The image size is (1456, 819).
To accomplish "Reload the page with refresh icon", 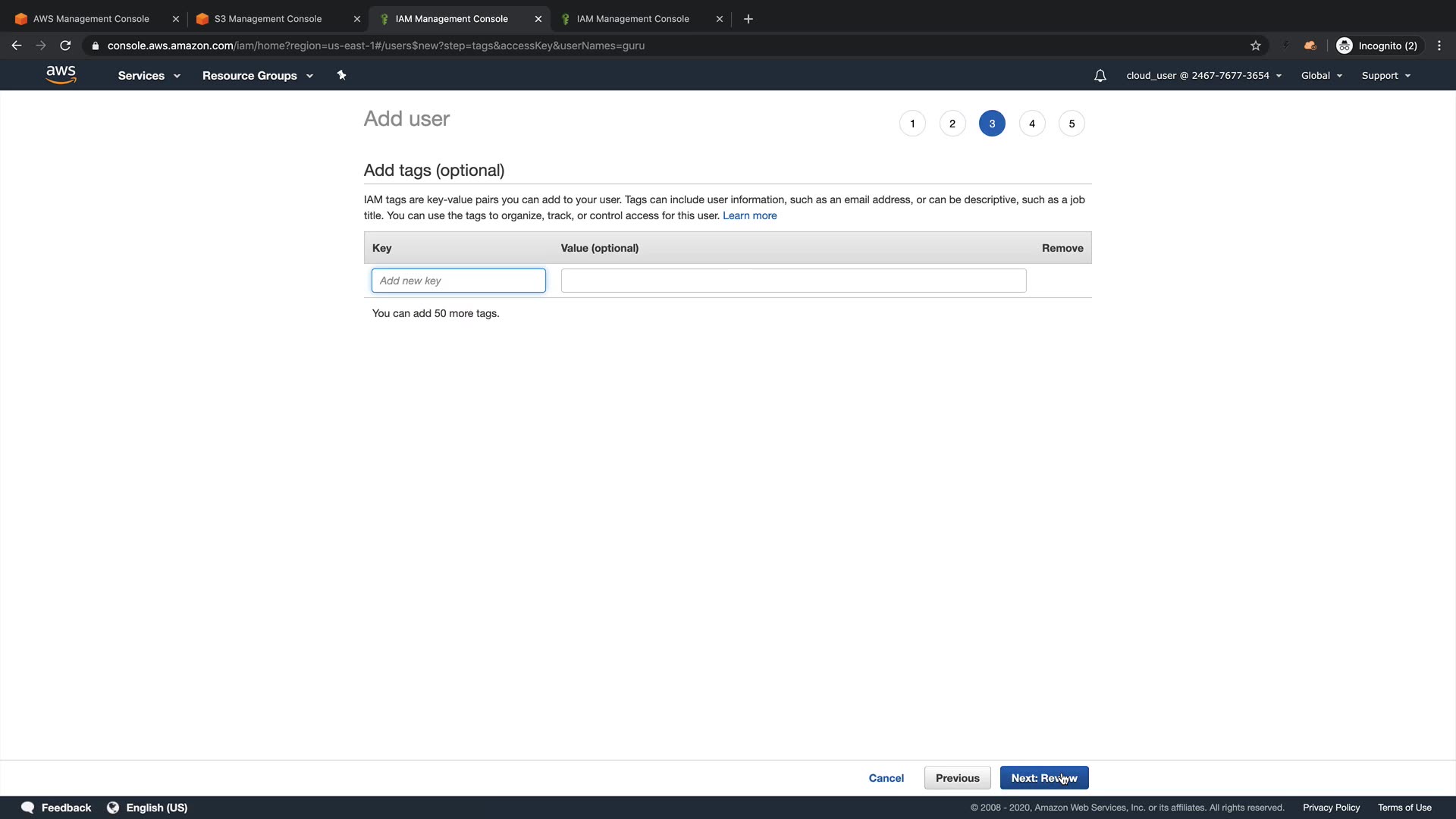I will [65, 45].
